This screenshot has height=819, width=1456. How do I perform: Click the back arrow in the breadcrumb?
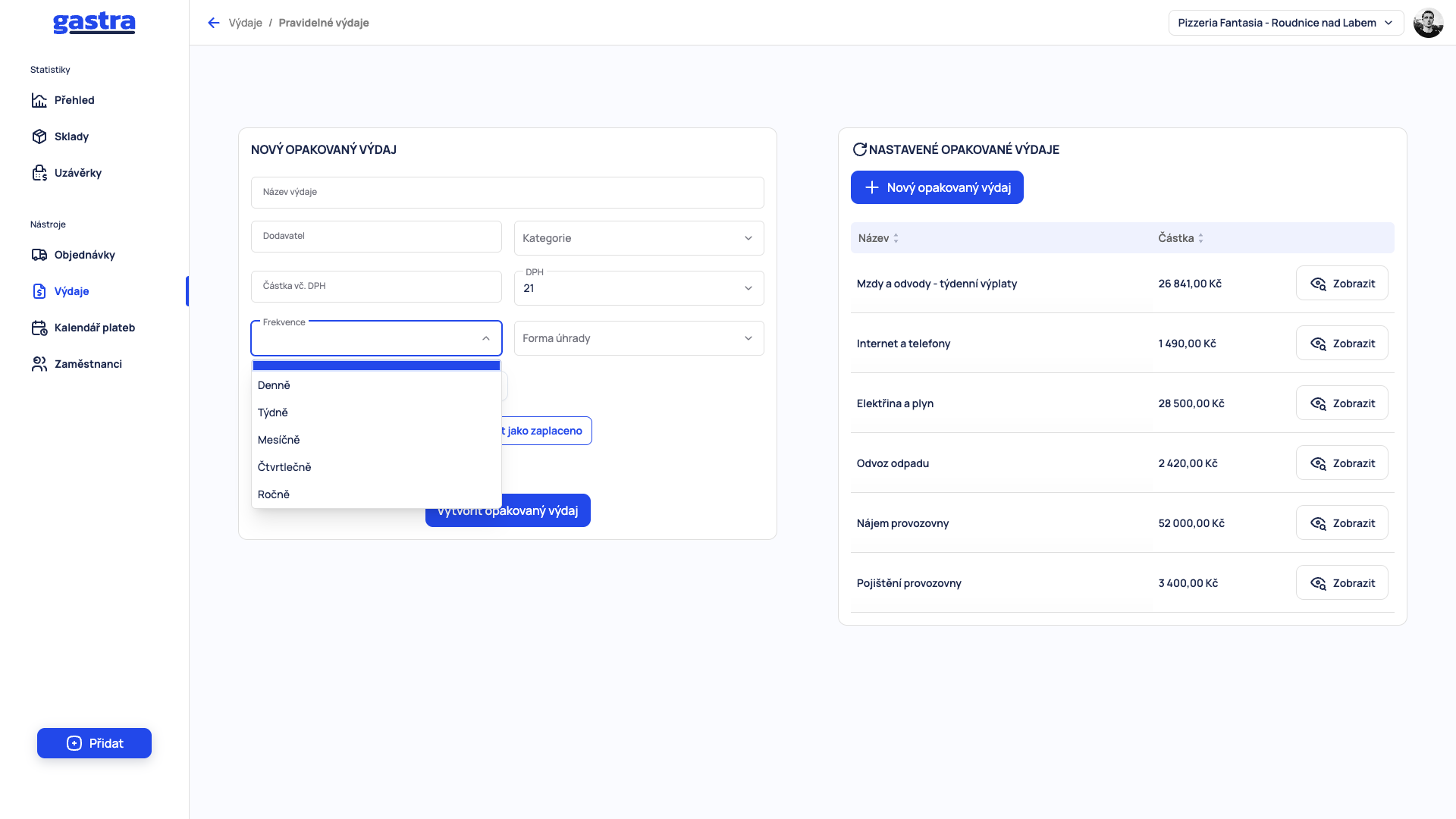[x=214, y=23]
